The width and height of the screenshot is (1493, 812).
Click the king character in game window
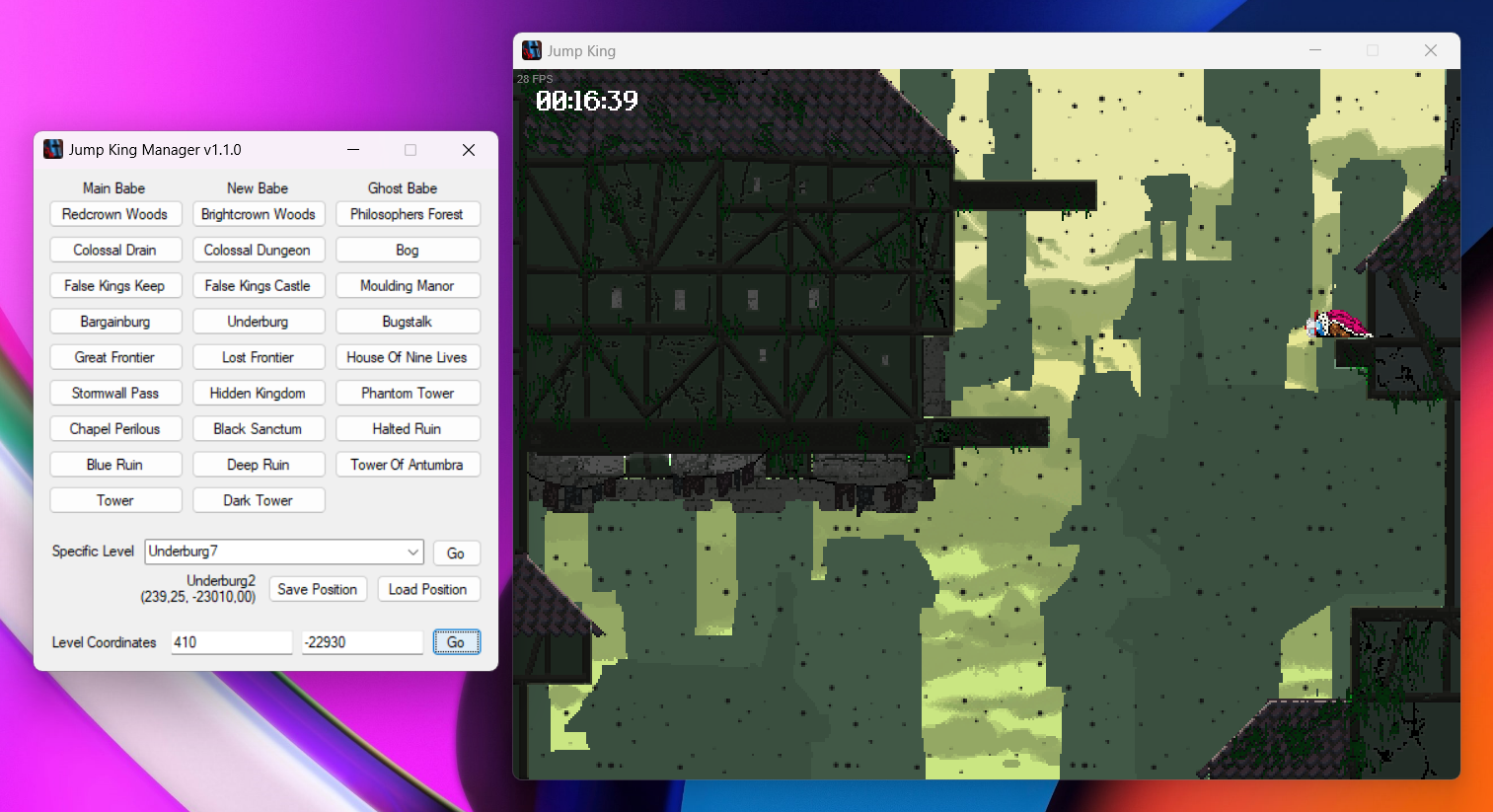1338,324
